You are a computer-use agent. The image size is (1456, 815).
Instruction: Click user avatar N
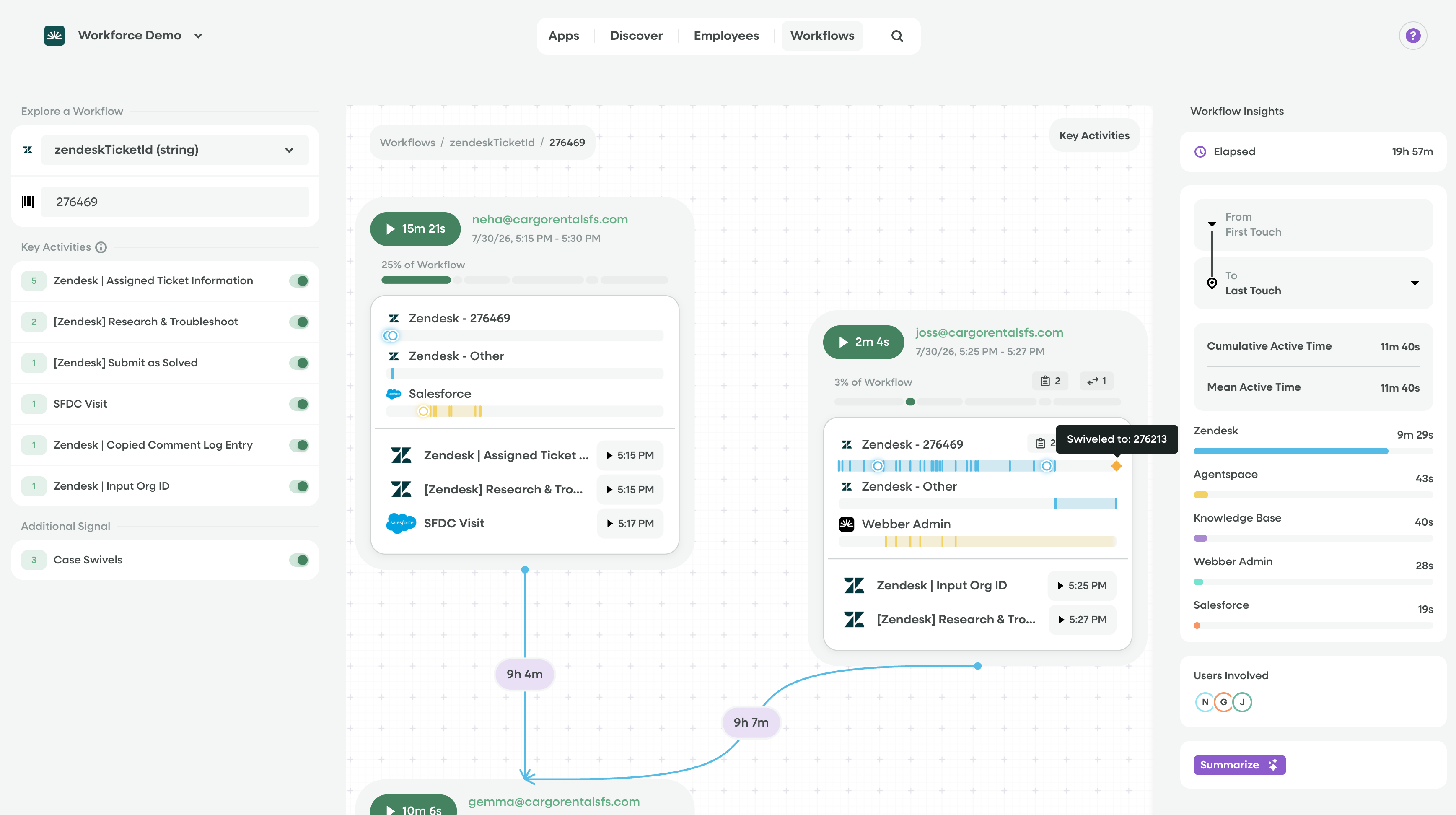(1205, 702)
